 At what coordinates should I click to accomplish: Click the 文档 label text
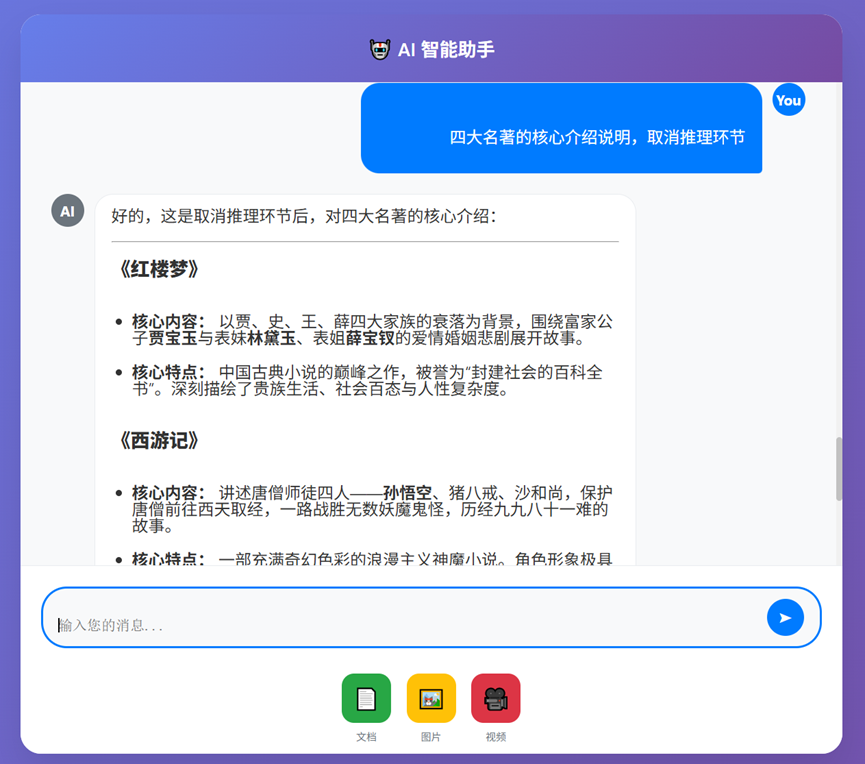pyautogui.click(x=366, y=736)
